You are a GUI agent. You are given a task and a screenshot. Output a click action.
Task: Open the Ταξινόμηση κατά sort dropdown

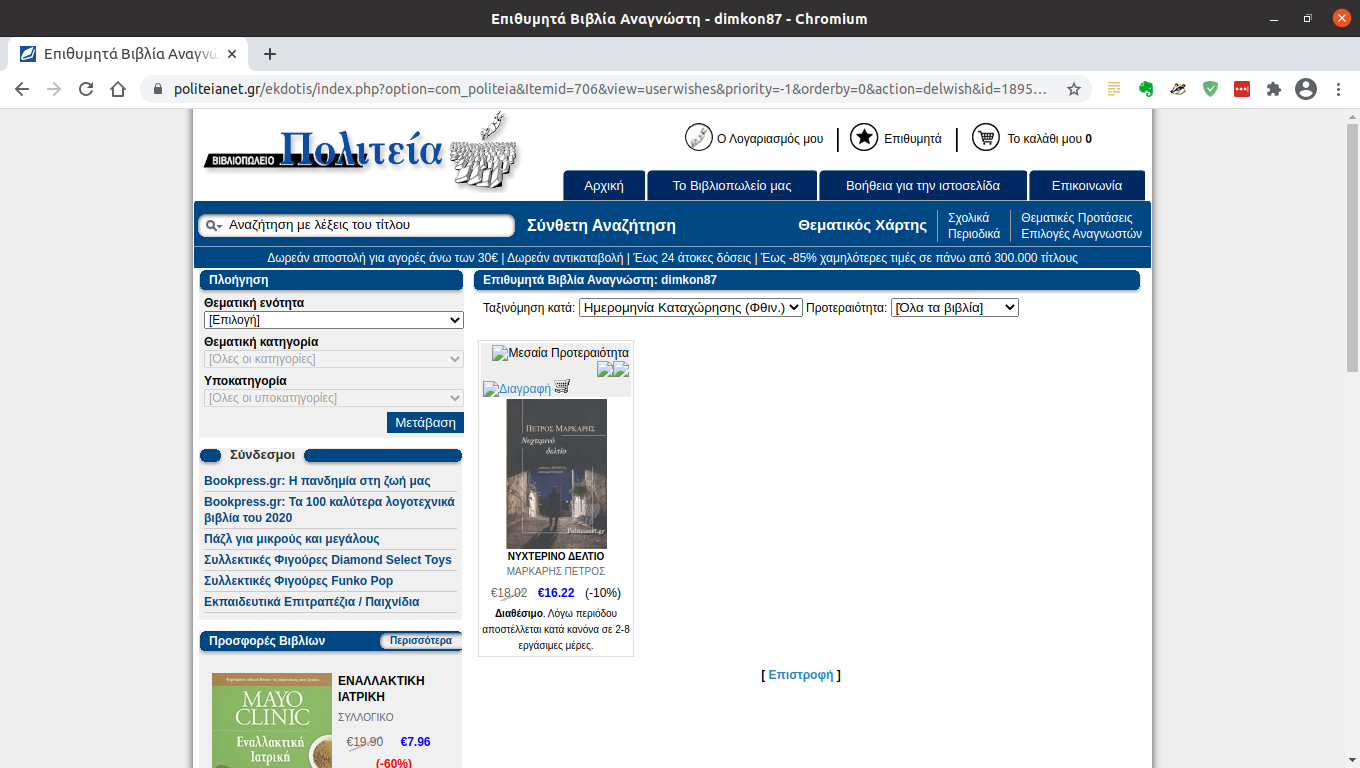tap(691, 308)
